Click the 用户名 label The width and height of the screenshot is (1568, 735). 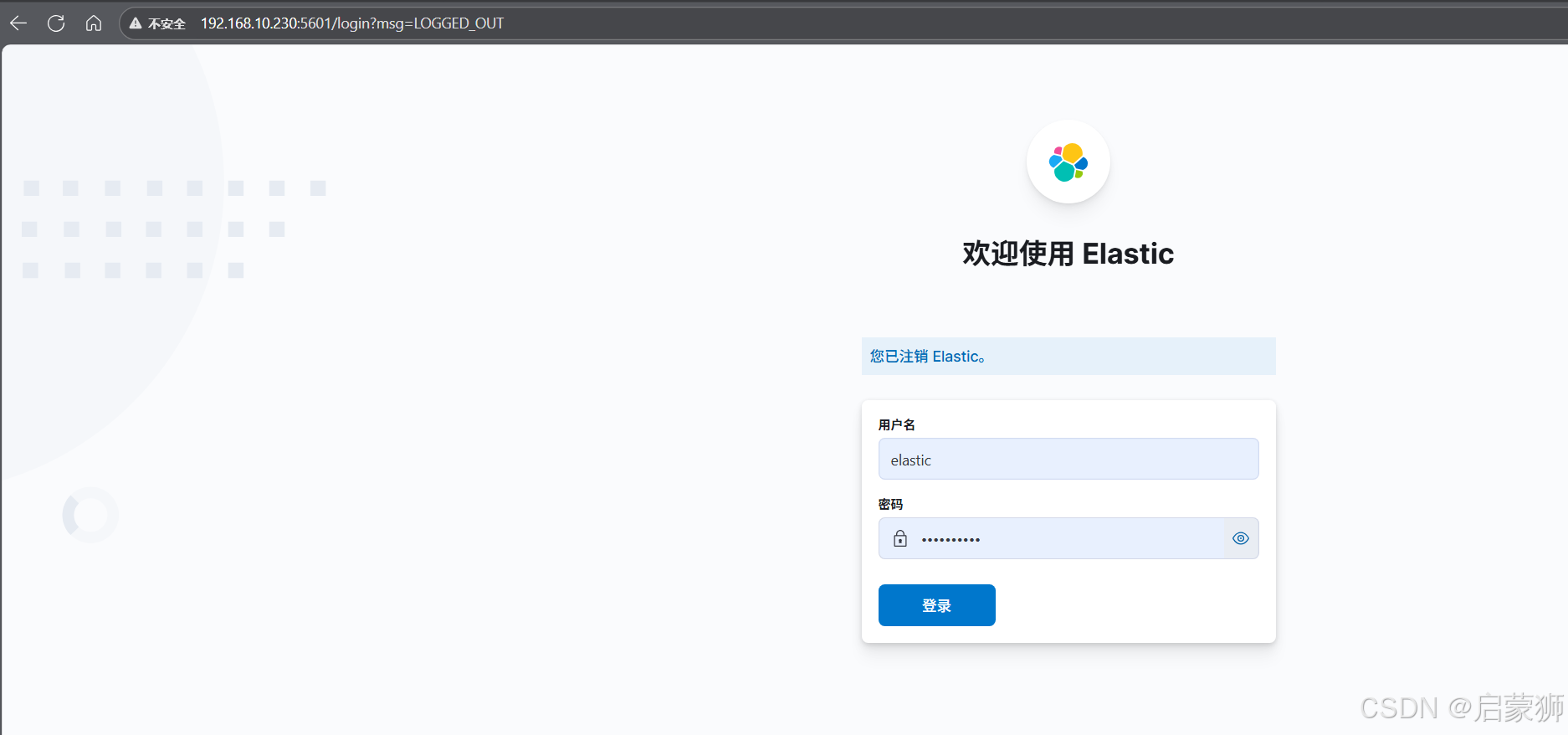[x=897, y=425]
